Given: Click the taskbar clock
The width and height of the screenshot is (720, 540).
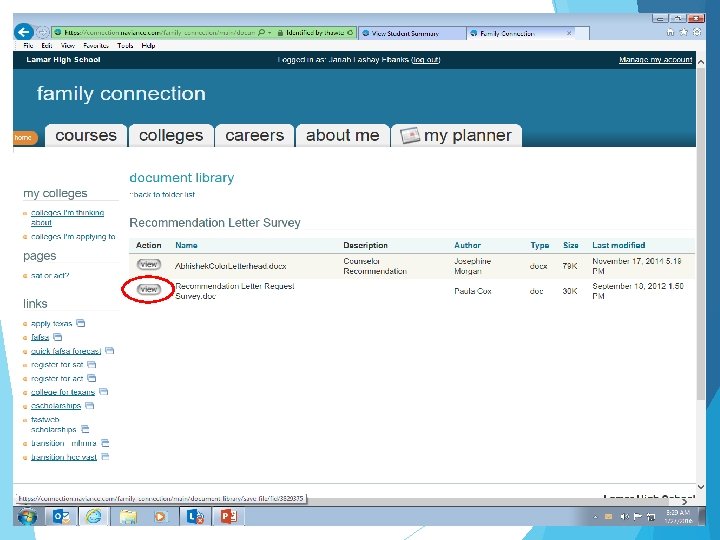Looking at the screenshot, I should (x=678, y=517).
